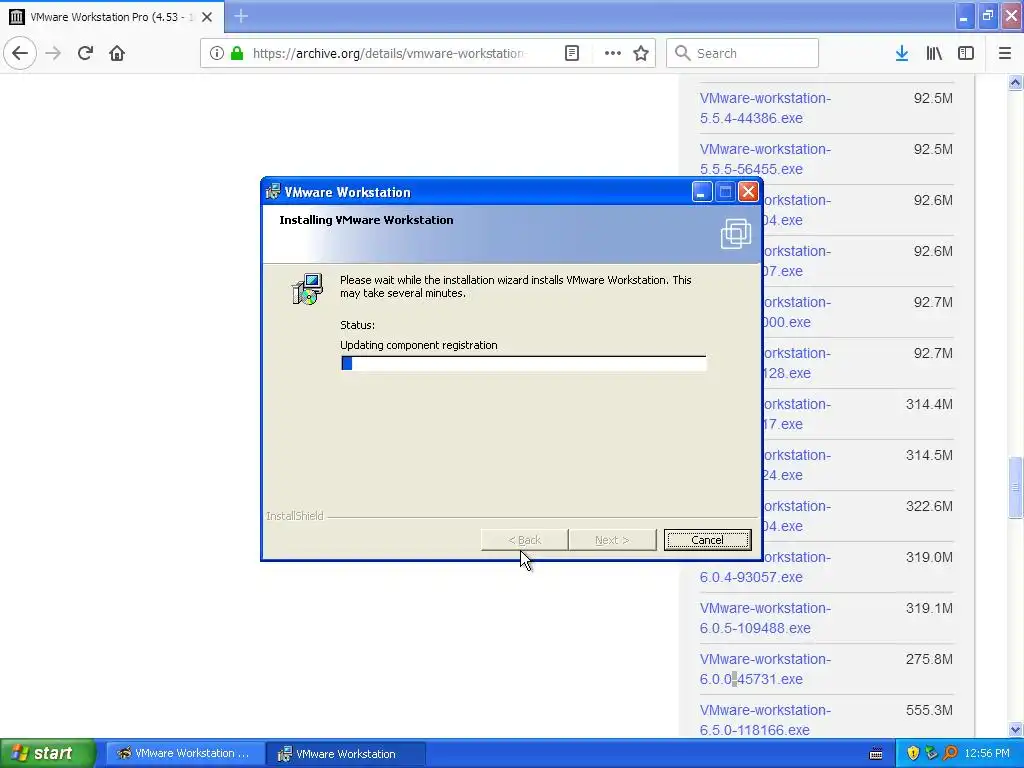Download VMware-workstation-6.0.4-93057.exe
1024x768 pixels.
tap(765, 567)
